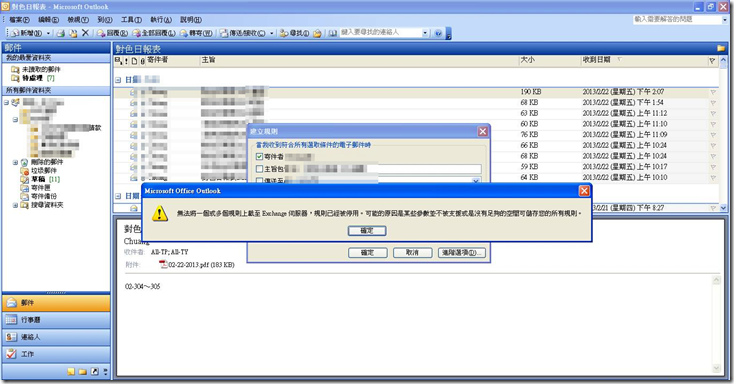Viewport: 734px width, 384px height.
Task: Select the 待處理 follow-up folder
Action: point(33,78)
